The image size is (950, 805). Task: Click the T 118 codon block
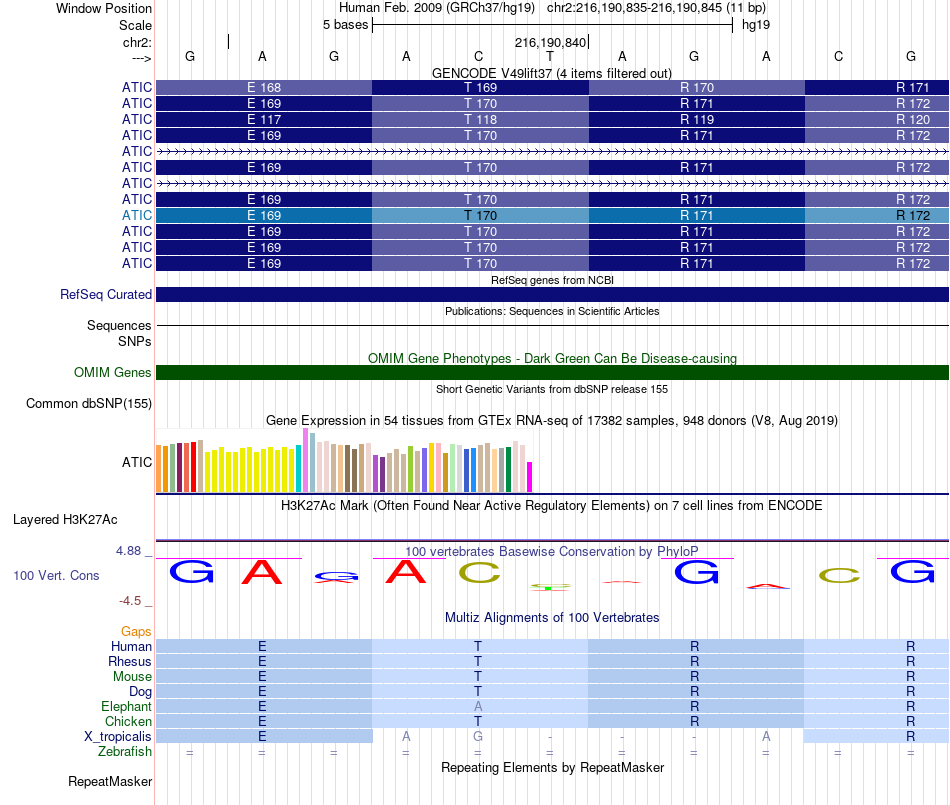pyautogui.click(x=480, y=119)
